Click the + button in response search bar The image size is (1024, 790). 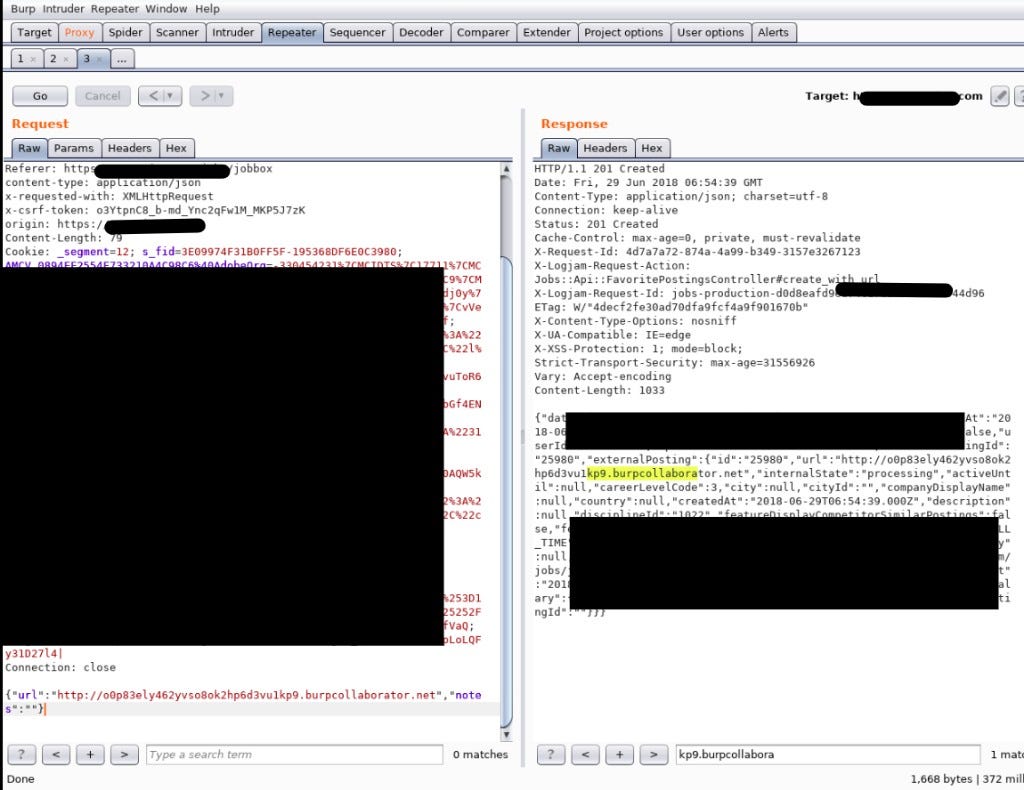[620, 755]
